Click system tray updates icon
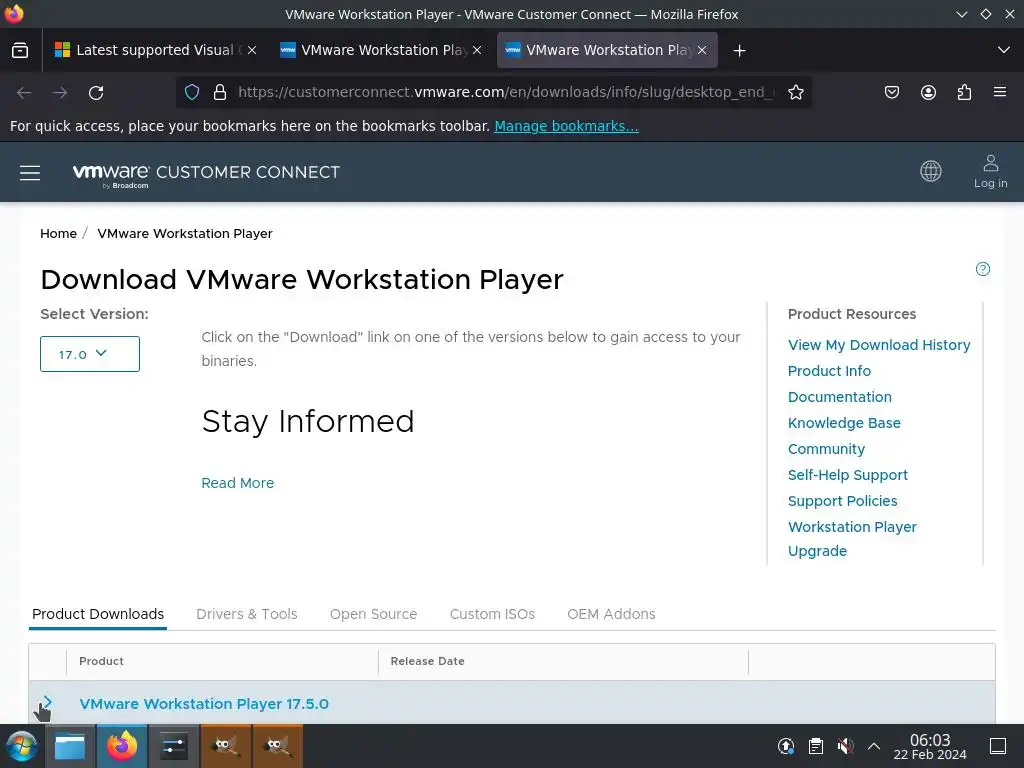1024x768 pixels. pos(786,746)
